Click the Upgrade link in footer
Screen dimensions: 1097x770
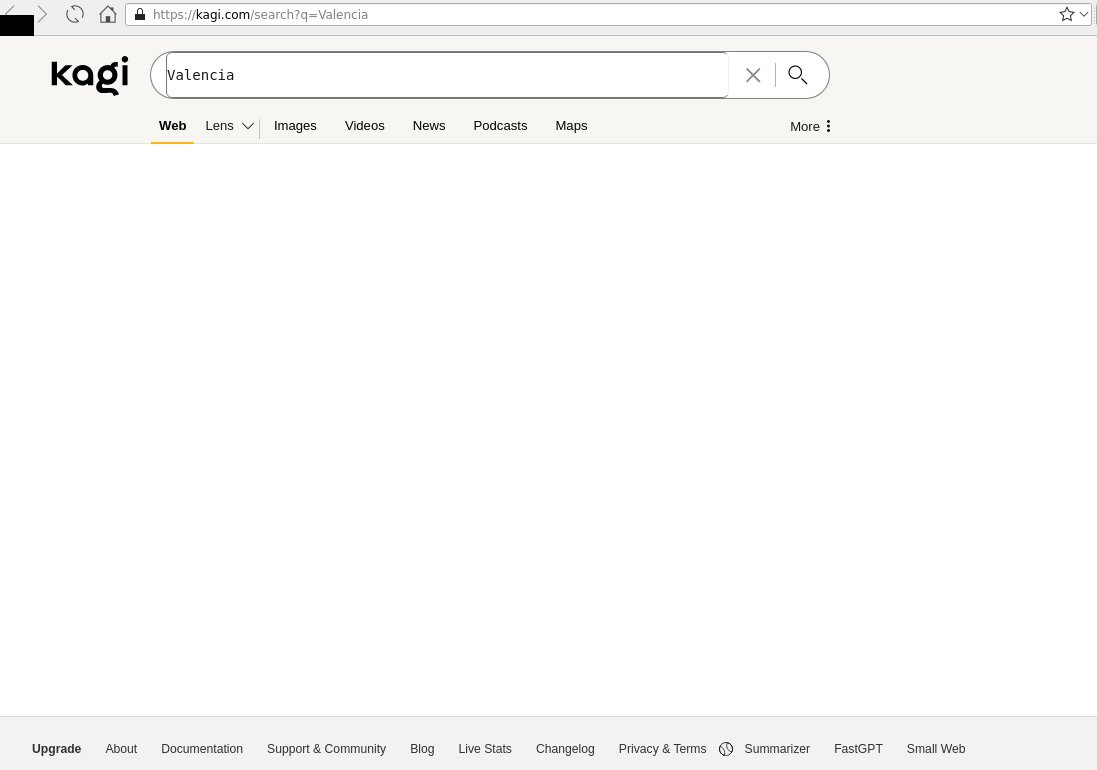click(x=56, y=749)
